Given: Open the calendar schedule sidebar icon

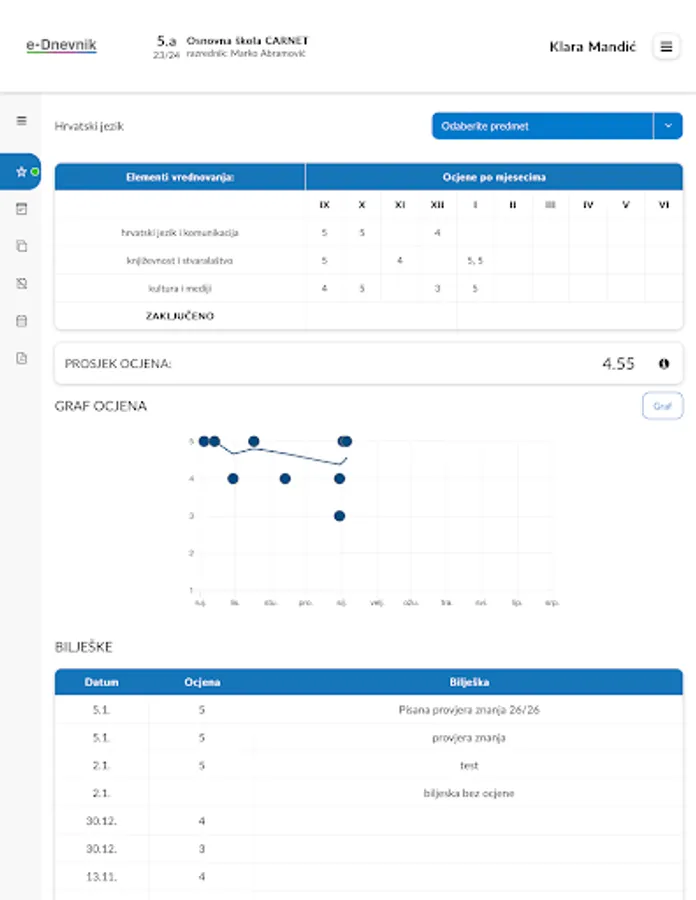Looking at the screenshot, I should [22, 321].
